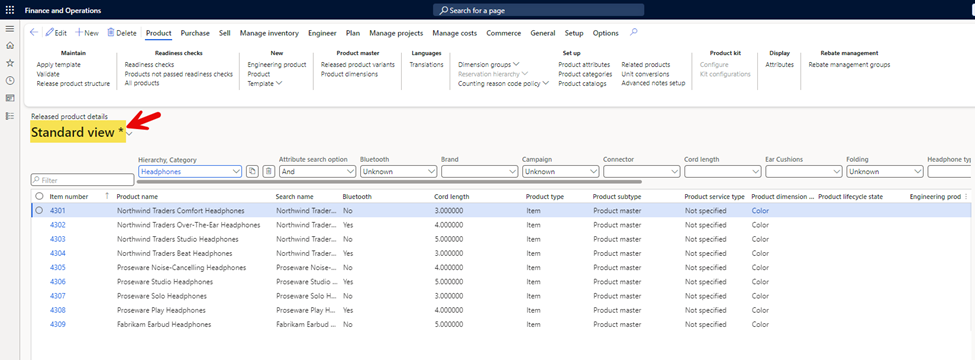Open Workspaces icon in sidebar
The height and width of the screenshot is (360, 975).
9,98
